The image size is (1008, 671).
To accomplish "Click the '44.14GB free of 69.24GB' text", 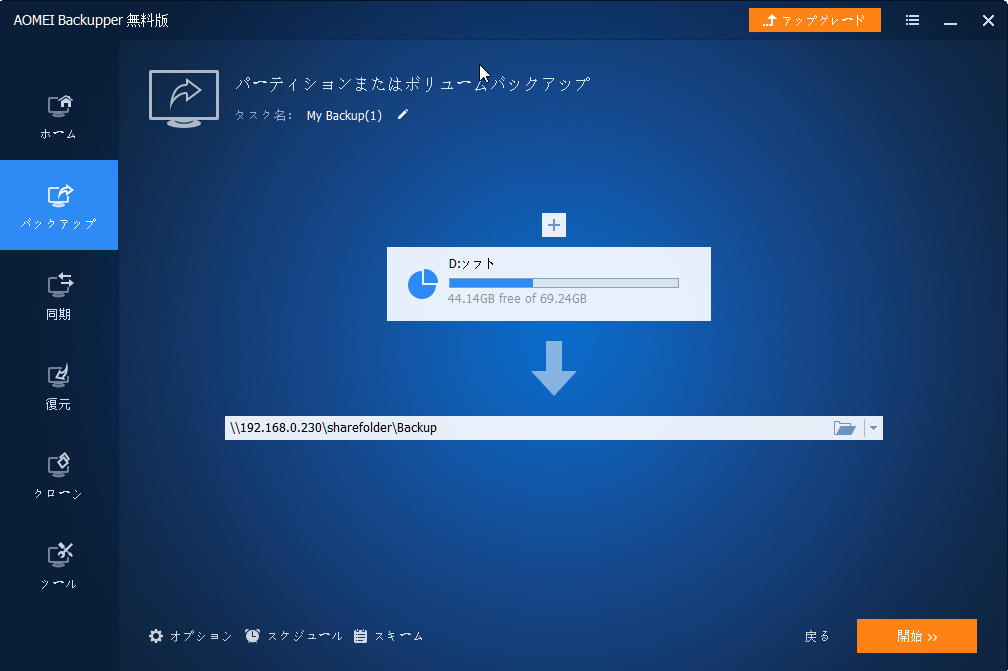I will coord(517,298).
